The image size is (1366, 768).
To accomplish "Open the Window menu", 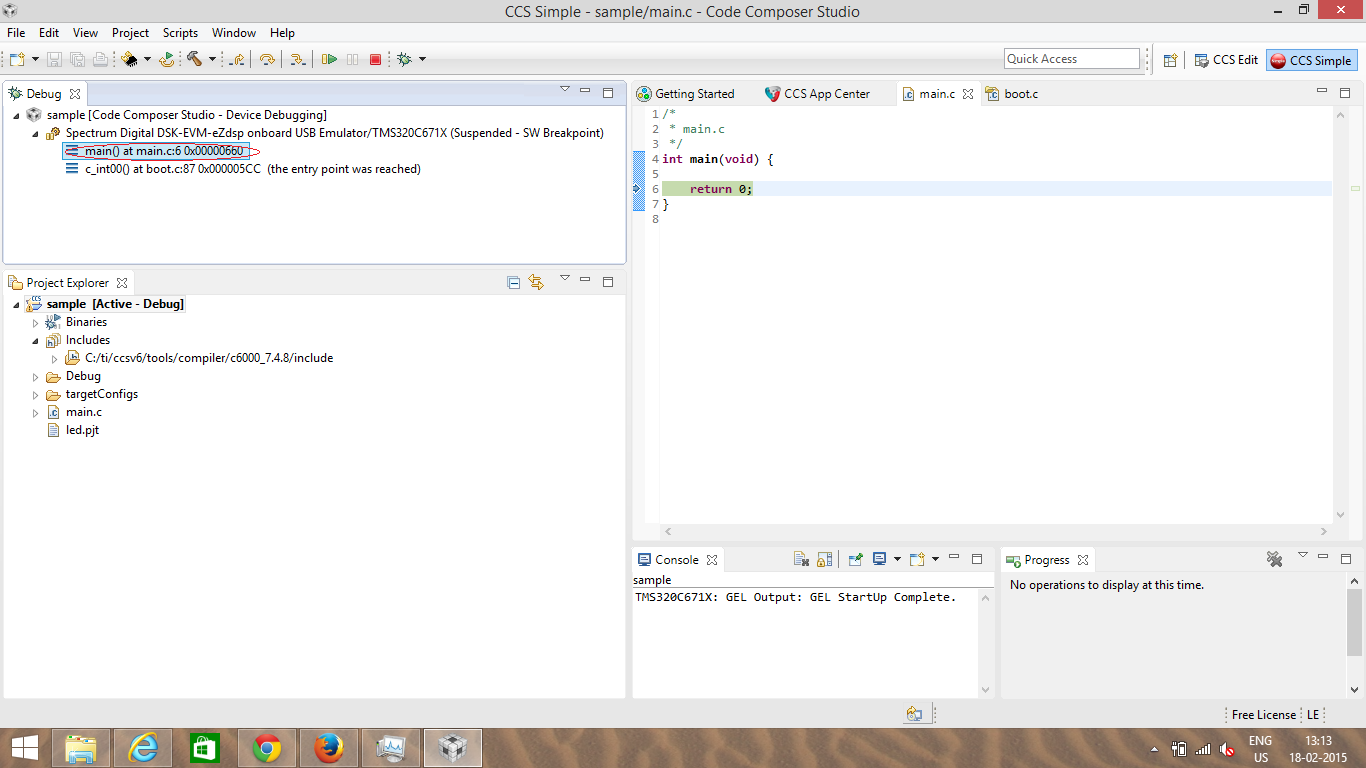I will [x=234, y=33].
